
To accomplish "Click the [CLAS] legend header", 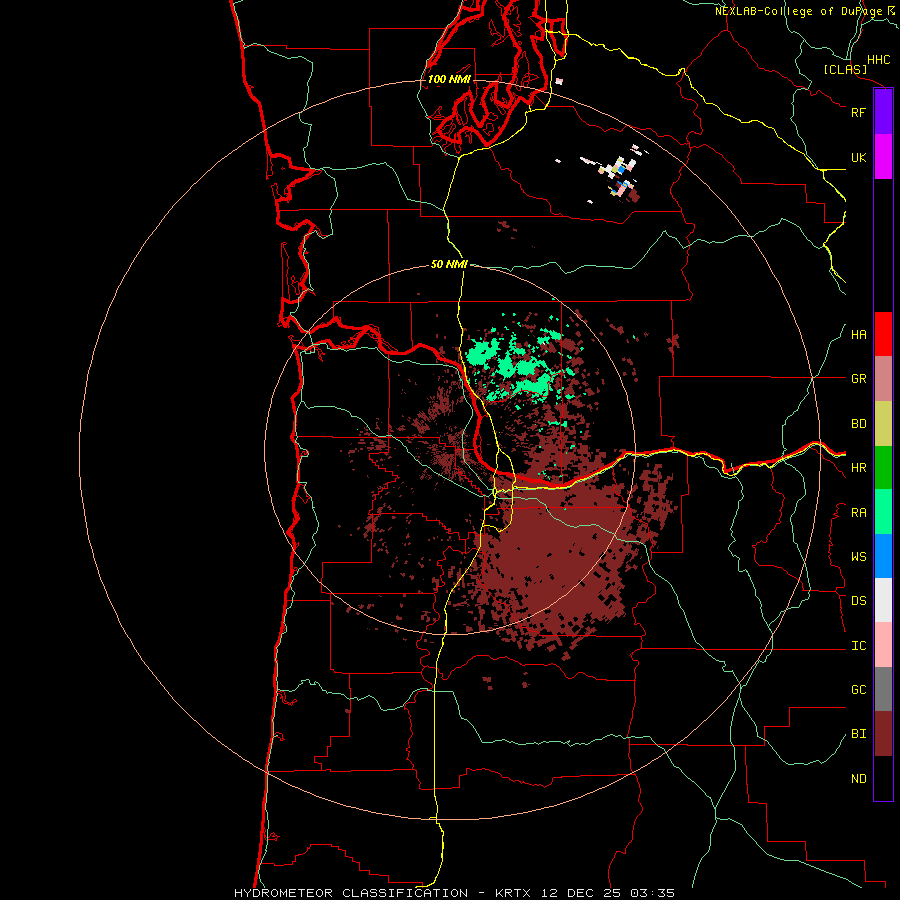I will pos(845,70).
